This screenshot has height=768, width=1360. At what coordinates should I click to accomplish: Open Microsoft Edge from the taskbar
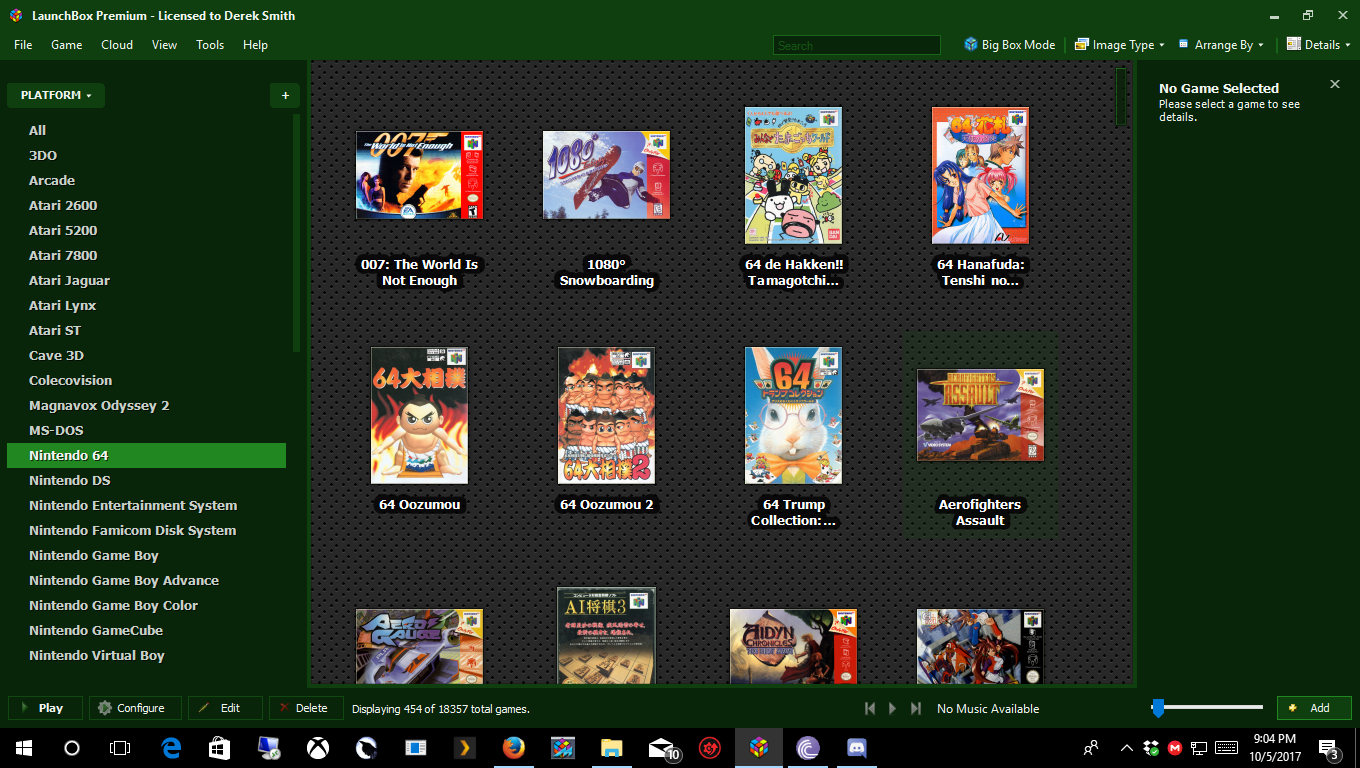(171, 747)
